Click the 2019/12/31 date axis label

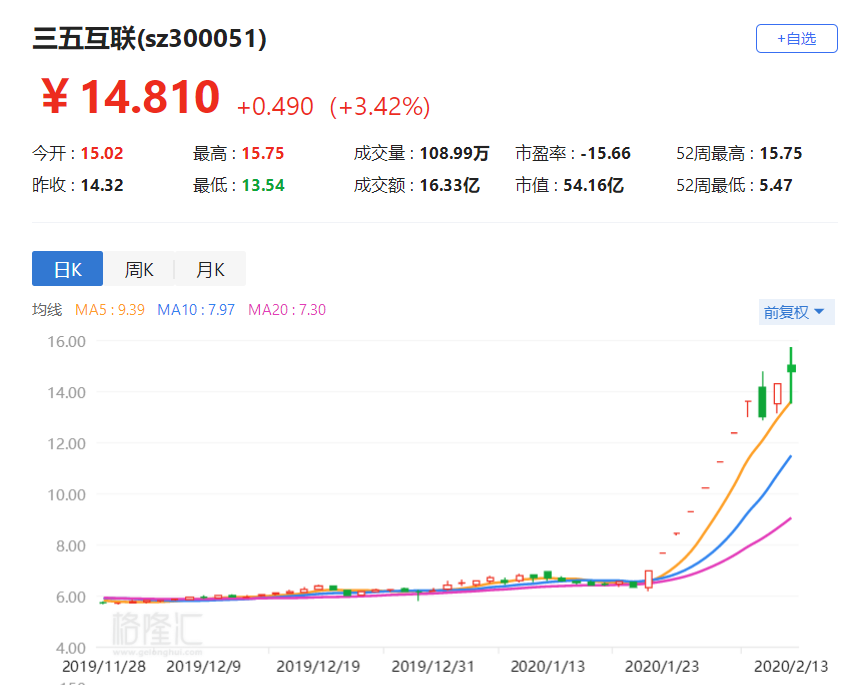(x=433, y=667)
